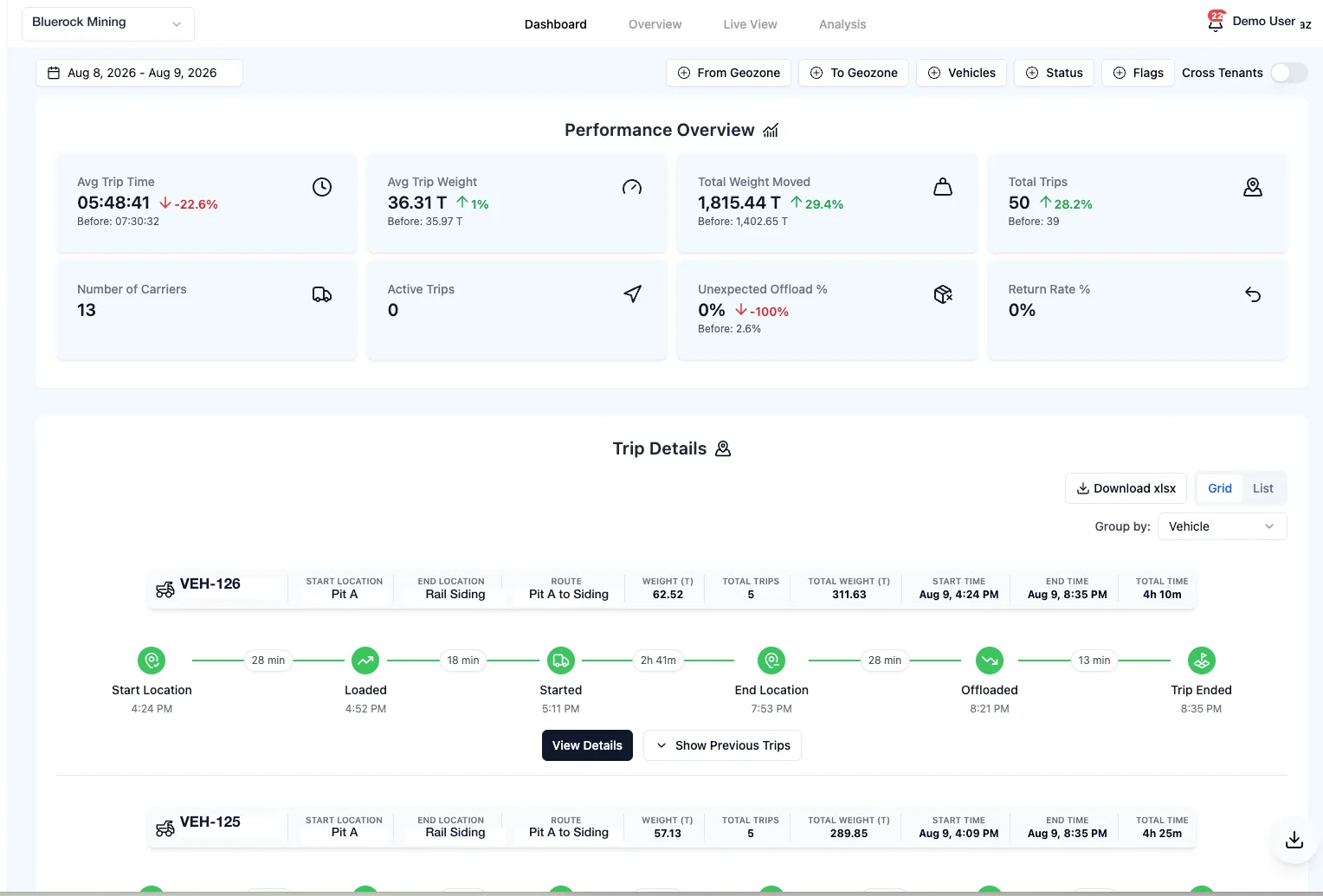The width and height of the screenshot is (1323, 896).
Task: Open the To Geozone filter
Action: [854, 73]
